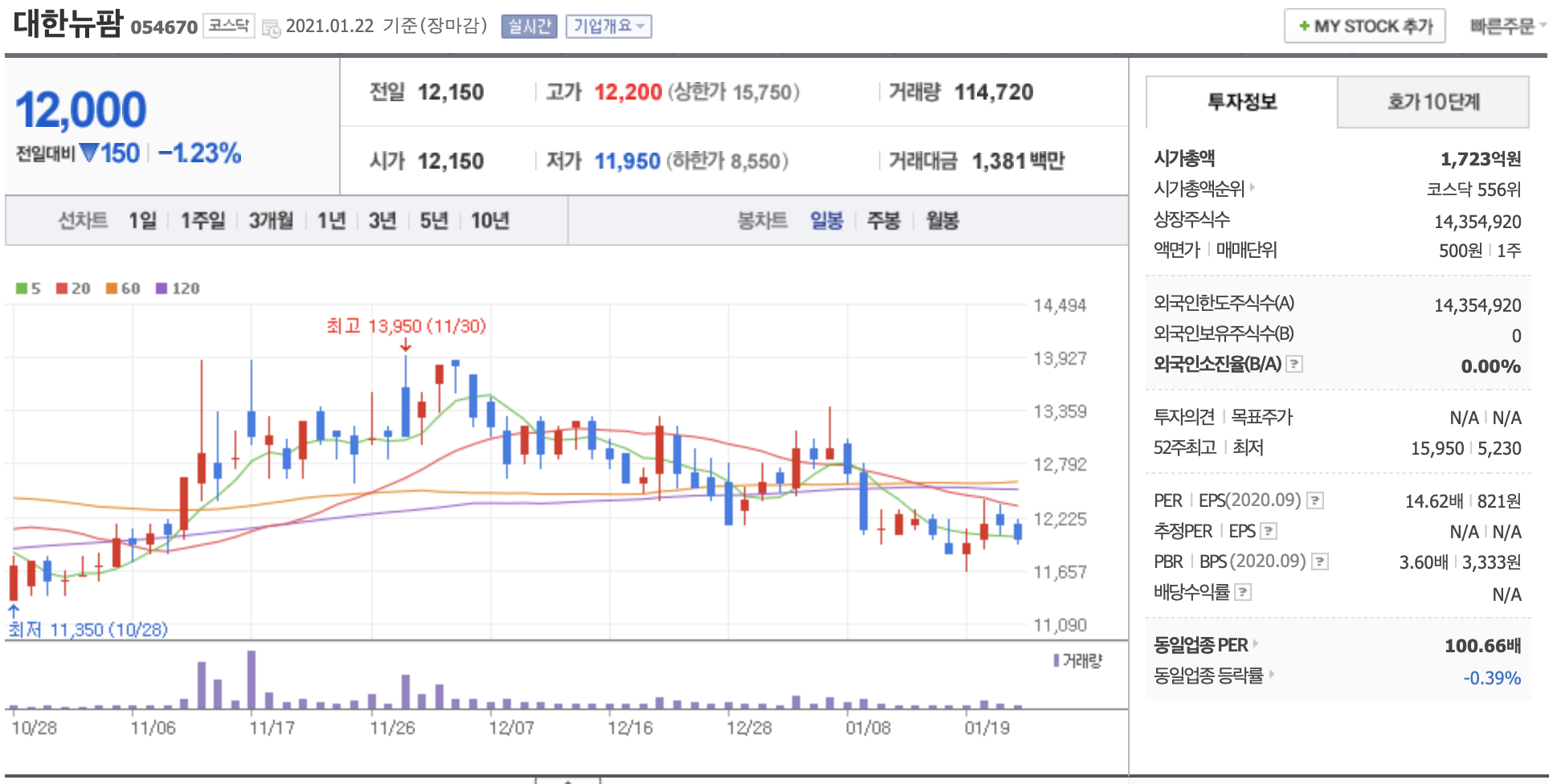Open help icon next to 외국인소진율(B/A)
Screen dimensions: 1557x784
(x=1293, y=364)
